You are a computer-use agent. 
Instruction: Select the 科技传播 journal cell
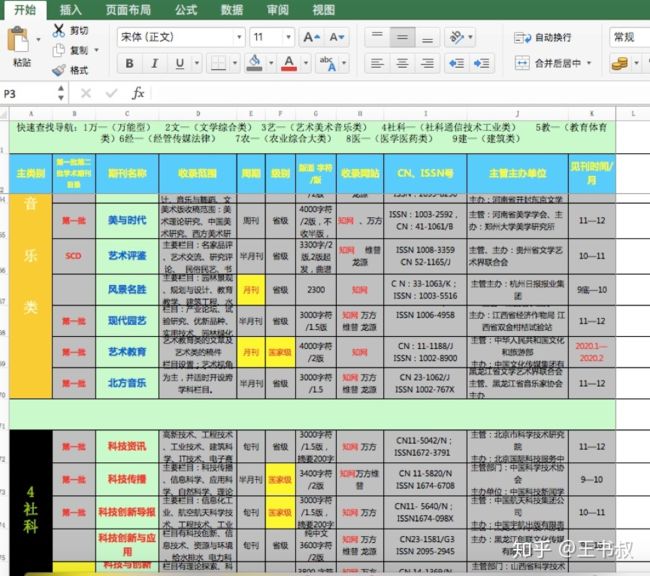coord(127,479)
